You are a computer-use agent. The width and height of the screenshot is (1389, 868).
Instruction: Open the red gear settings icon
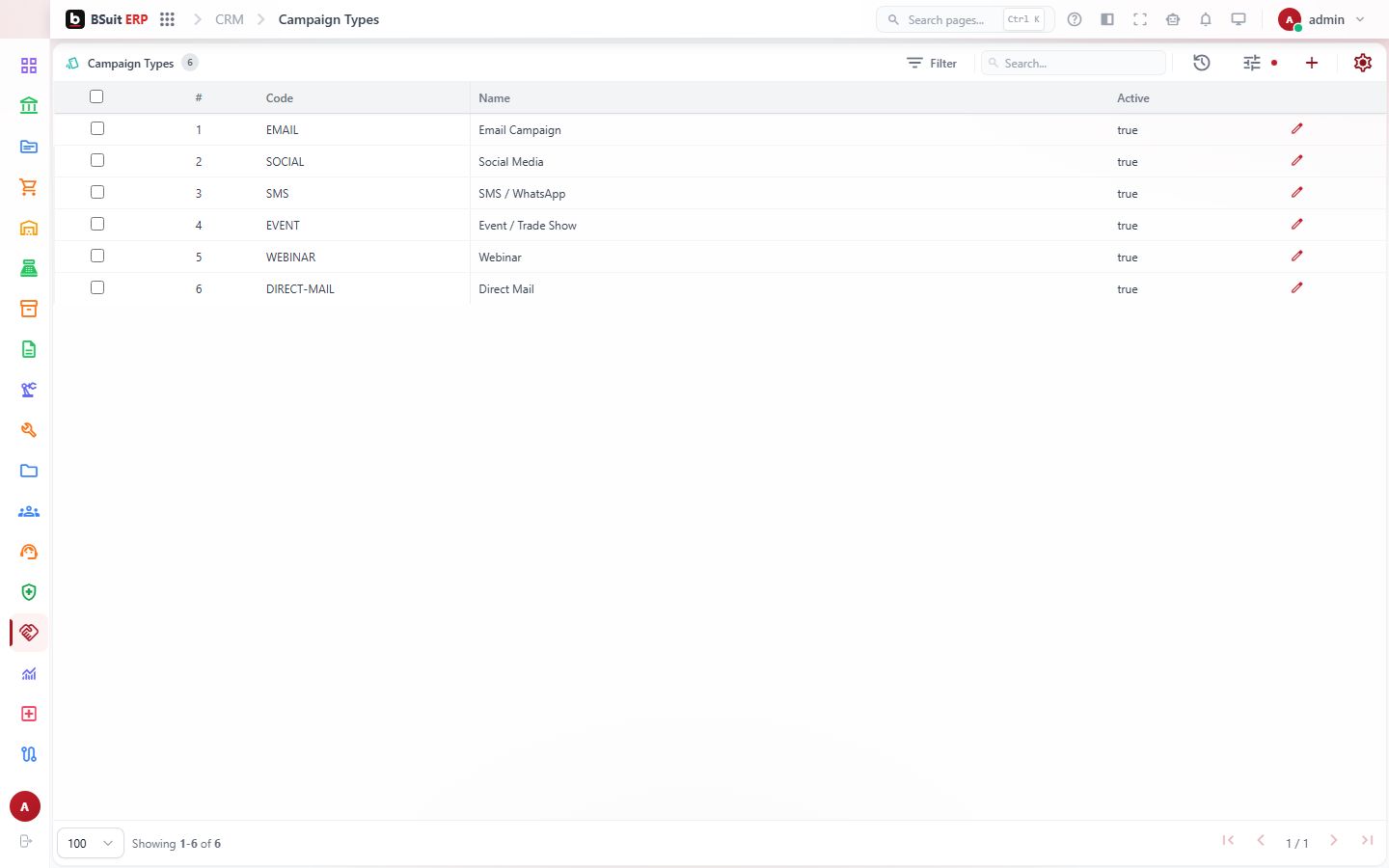click(1363, 63)
